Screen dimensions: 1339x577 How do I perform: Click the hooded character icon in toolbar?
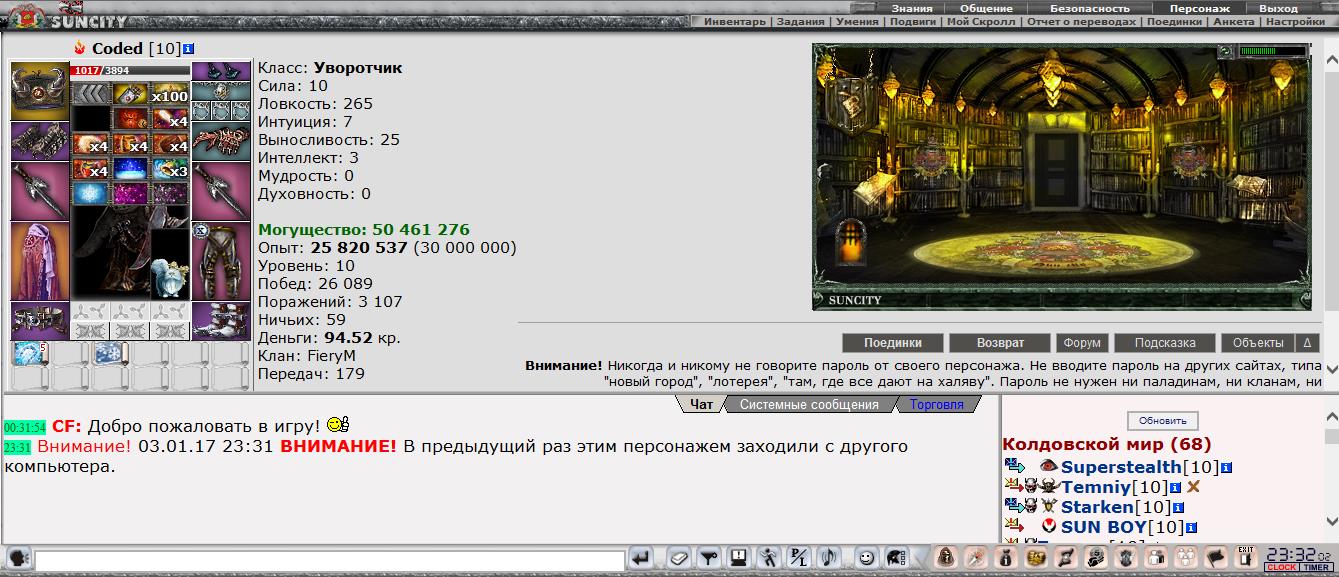click(945, 557)
